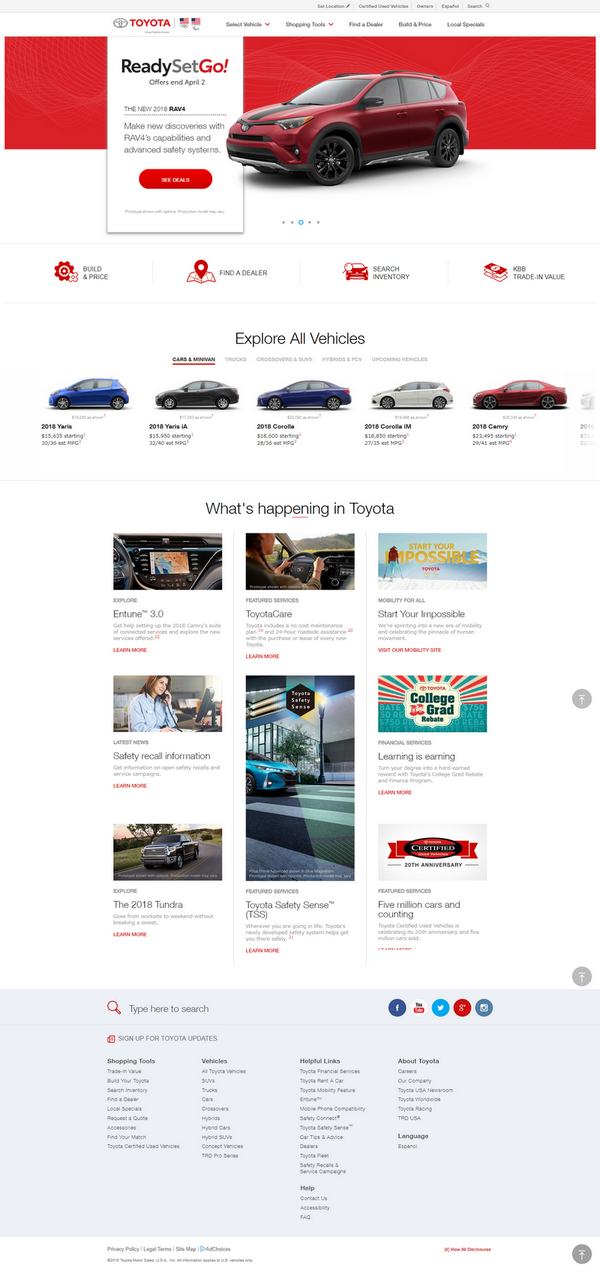
Task: Open the Contact Us footer link
Action: tap(314, 1198)
